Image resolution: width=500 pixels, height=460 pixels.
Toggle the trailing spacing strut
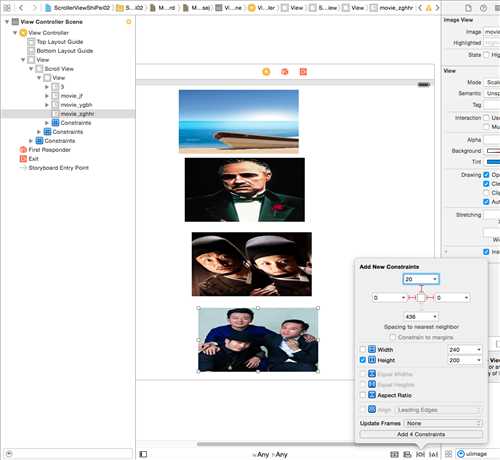tap(430, 297)
